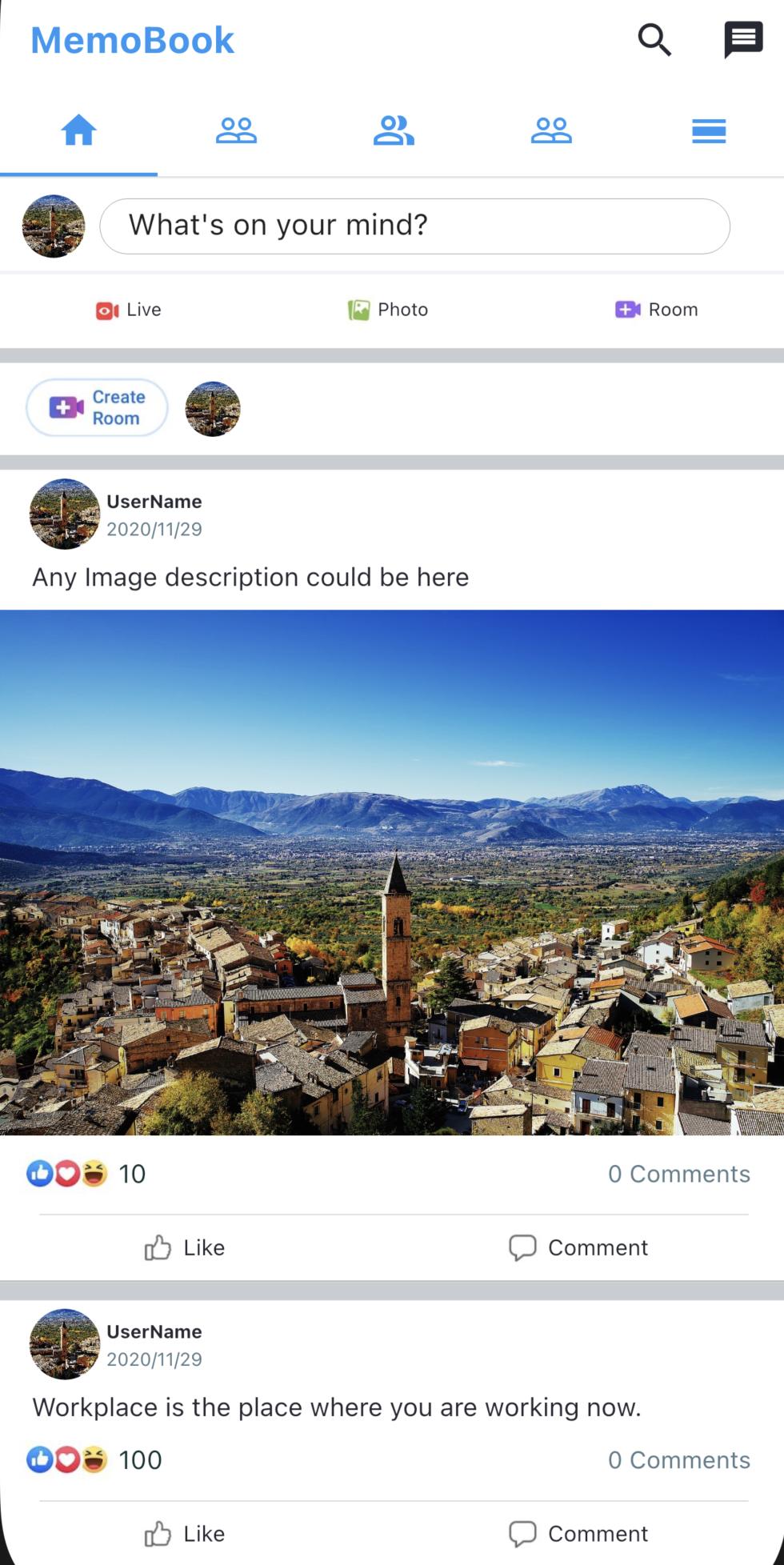
Task: Type in "What's on your mind?" field
Action: click(414, 226)
